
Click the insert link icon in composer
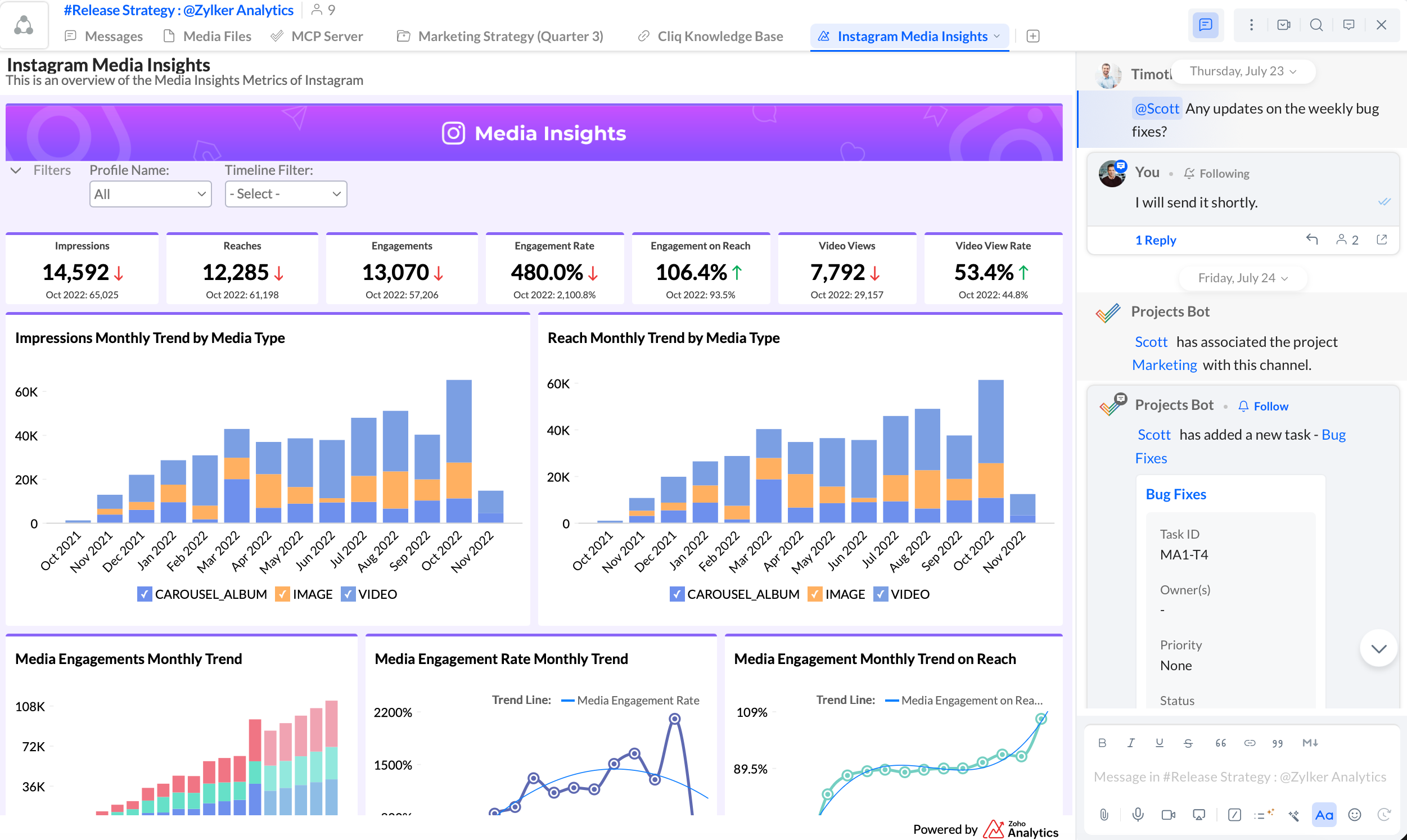pos(1250,743)
